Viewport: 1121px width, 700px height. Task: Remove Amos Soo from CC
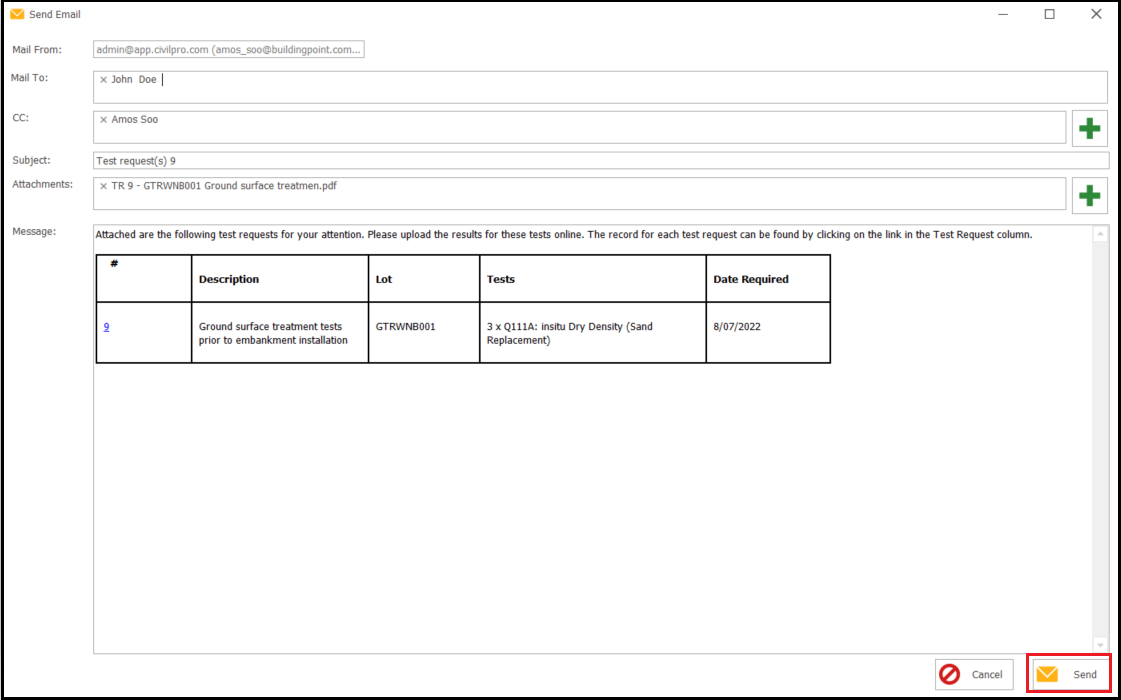104,120
